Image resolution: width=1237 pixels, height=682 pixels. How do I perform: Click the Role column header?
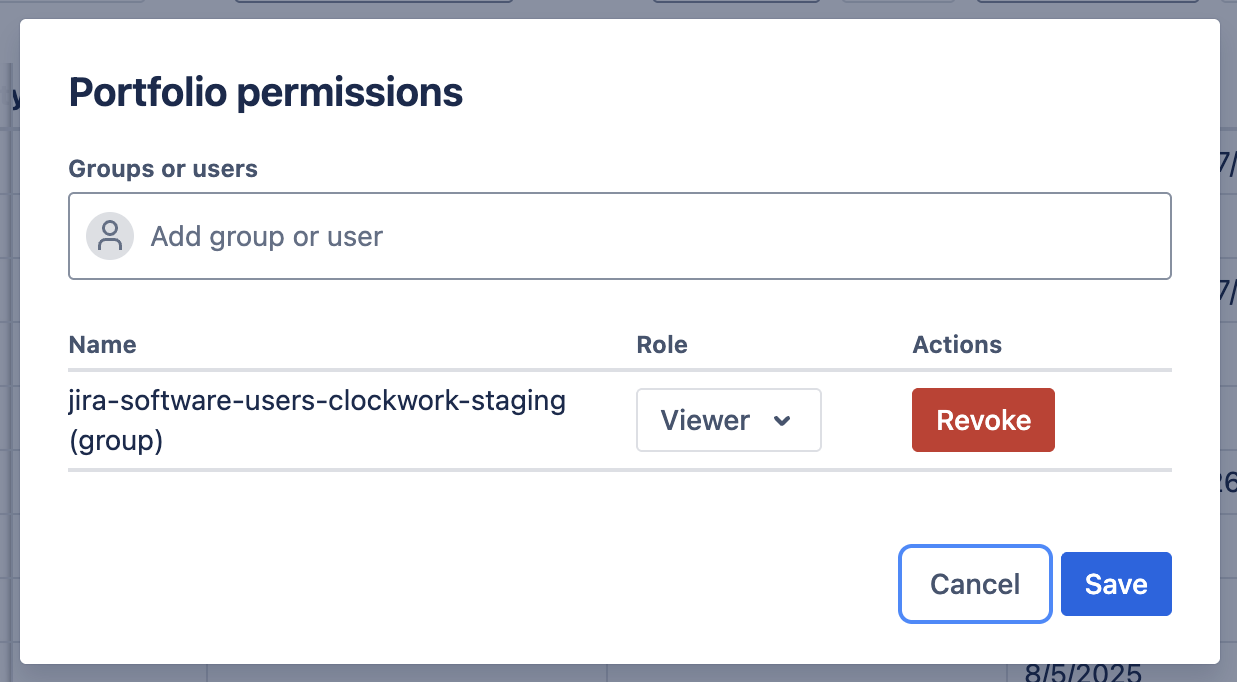point(662,345)
